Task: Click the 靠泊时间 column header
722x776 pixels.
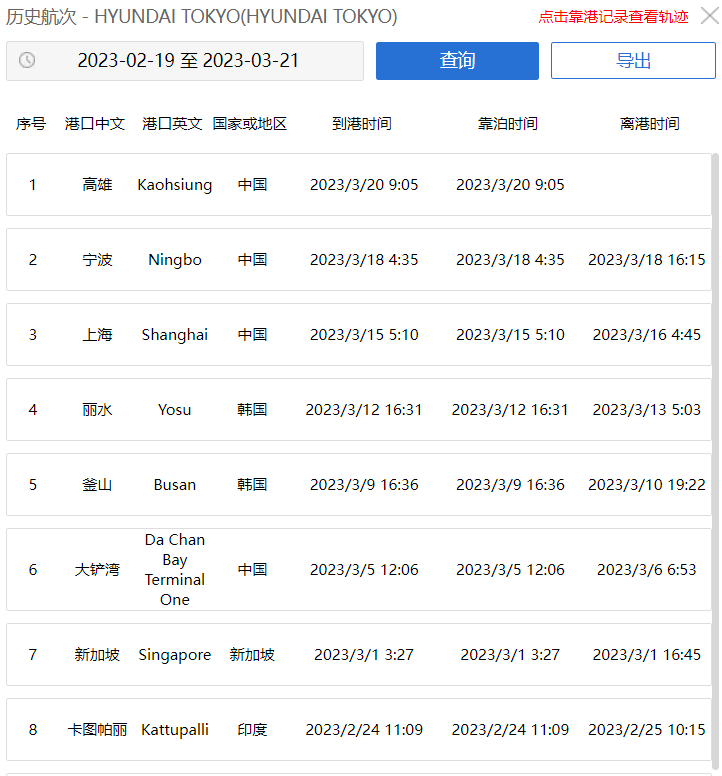Action: click(508, 124)
